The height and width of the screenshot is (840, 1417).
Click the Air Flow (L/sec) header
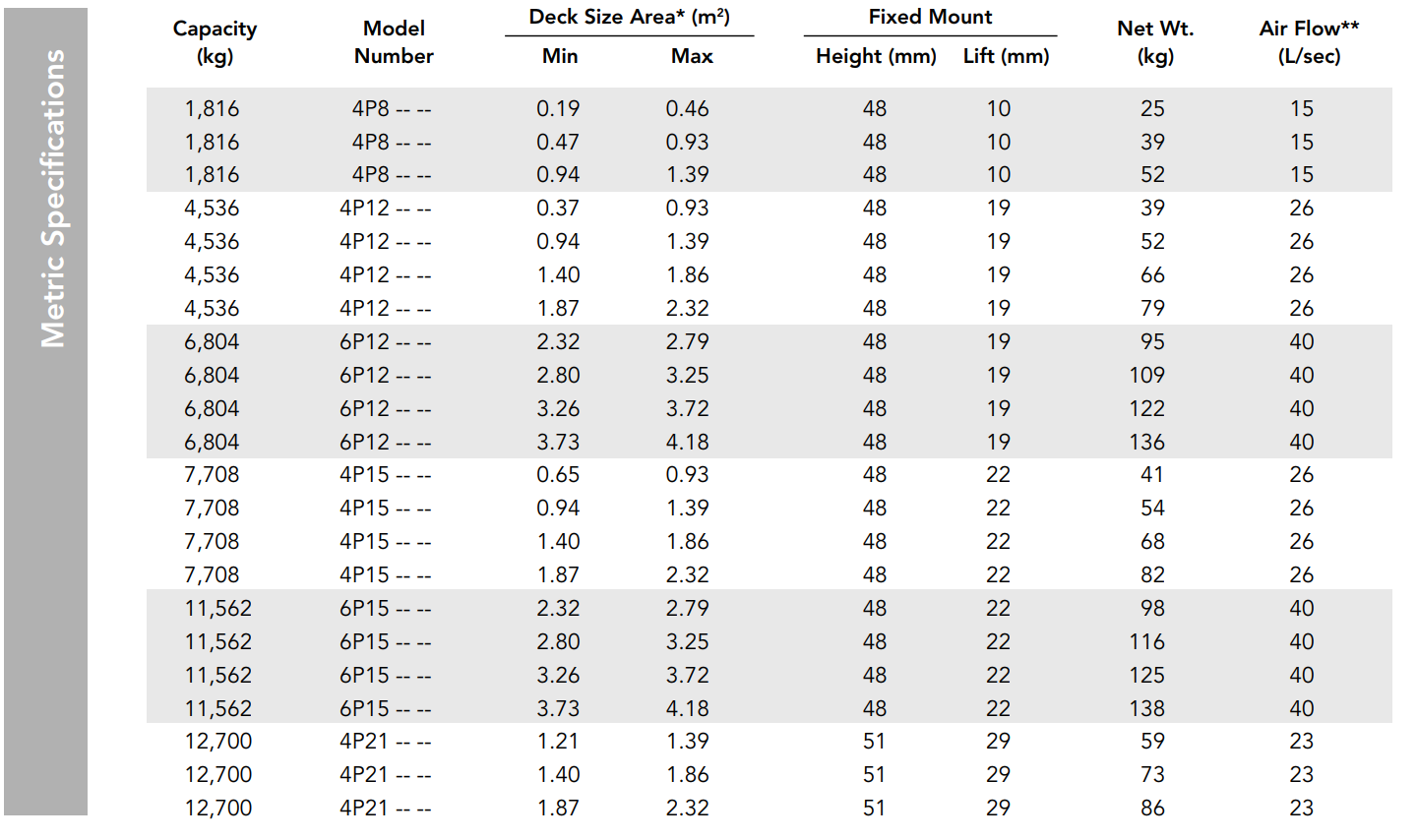pyautogui.click(x=1309, y=42)
